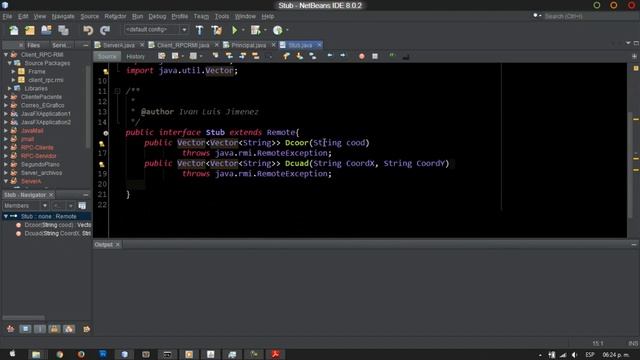Toggle the first Navigator bottom filter button
The image size is (640, 360).
pos(10,329)
